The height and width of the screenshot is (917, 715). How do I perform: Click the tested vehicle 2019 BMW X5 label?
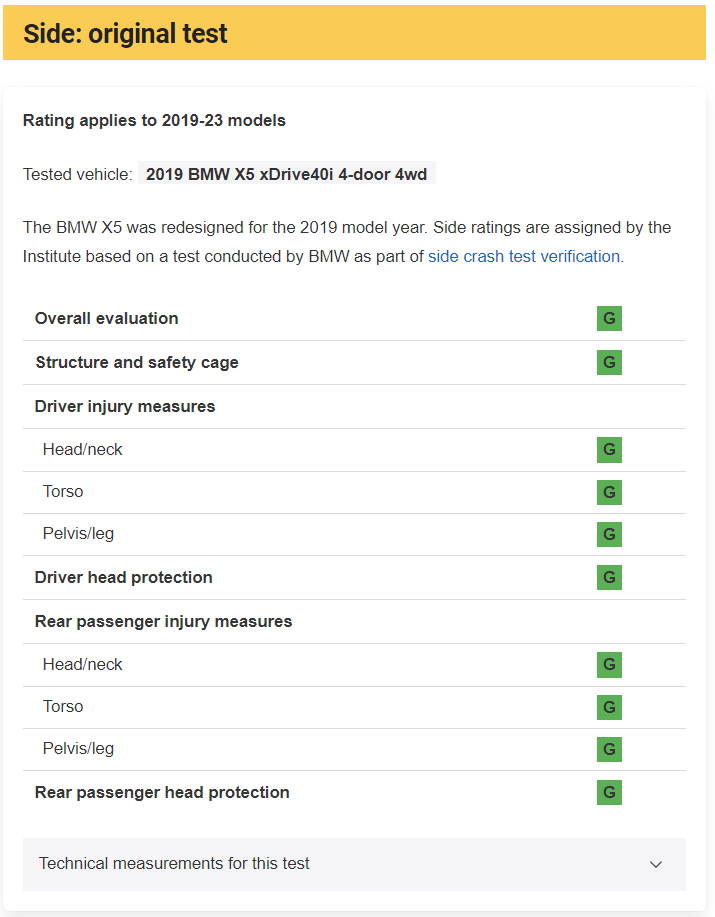286,174
